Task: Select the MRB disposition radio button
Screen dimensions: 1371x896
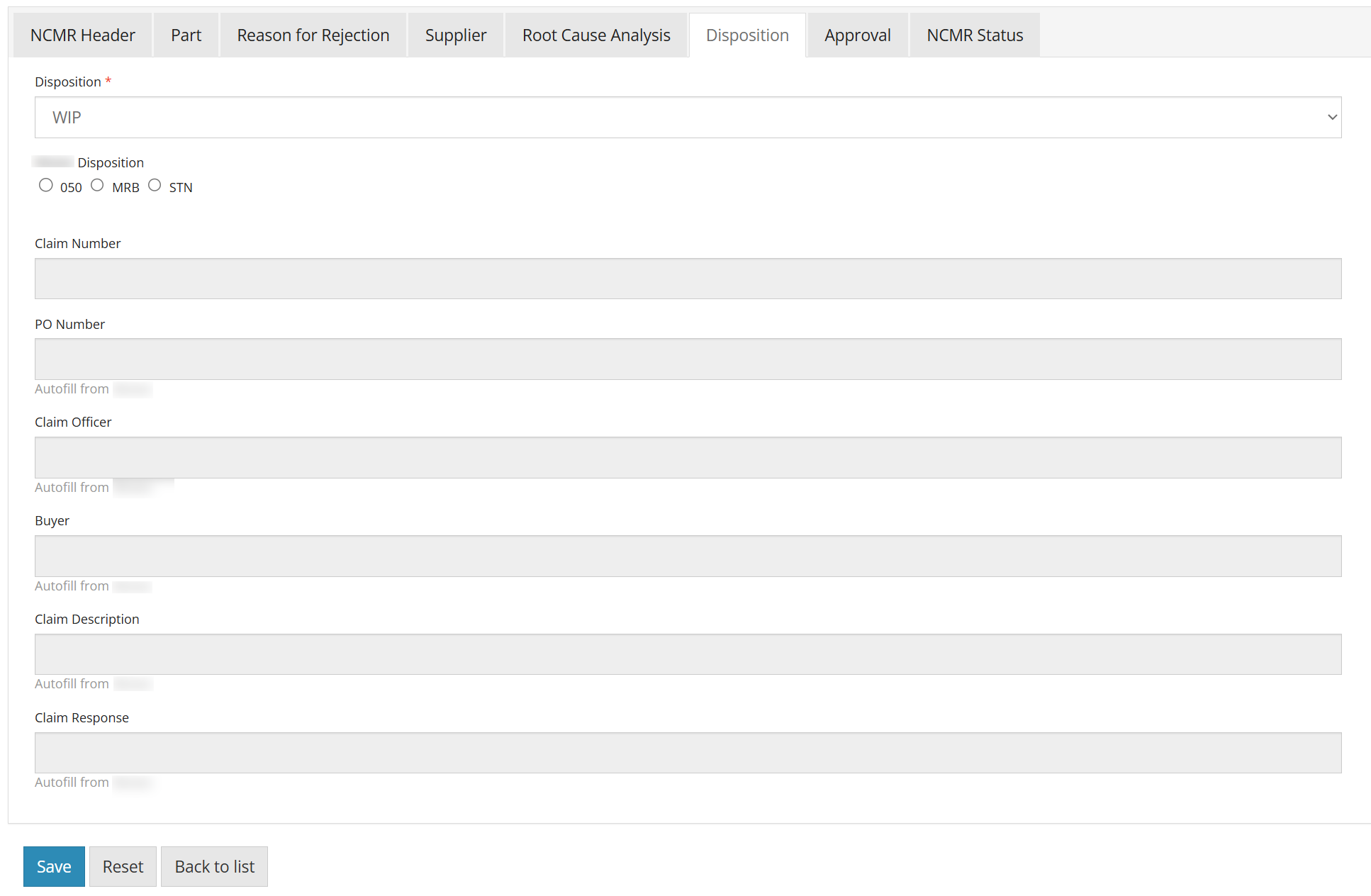Action: tap(97, 185)
